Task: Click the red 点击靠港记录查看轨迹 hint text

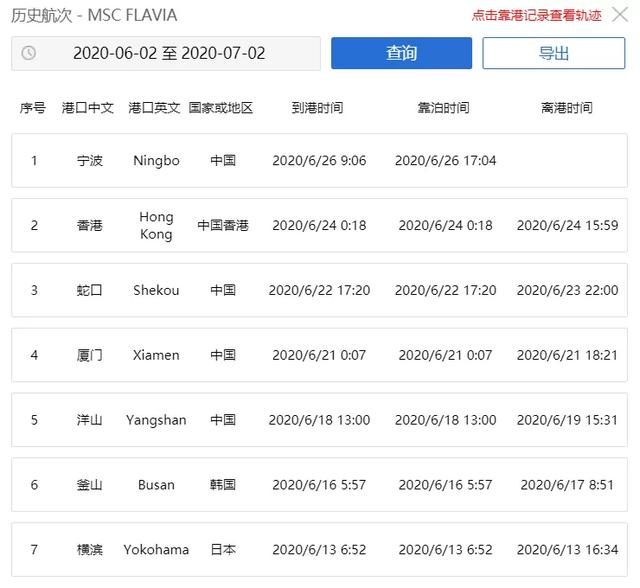Action: [537, 16]
